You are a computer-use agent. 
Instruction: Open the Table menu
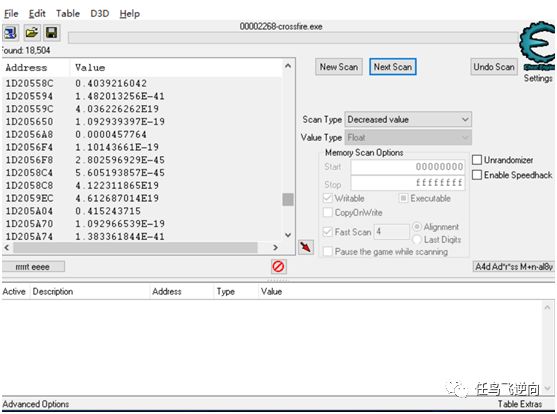point(67,14)
